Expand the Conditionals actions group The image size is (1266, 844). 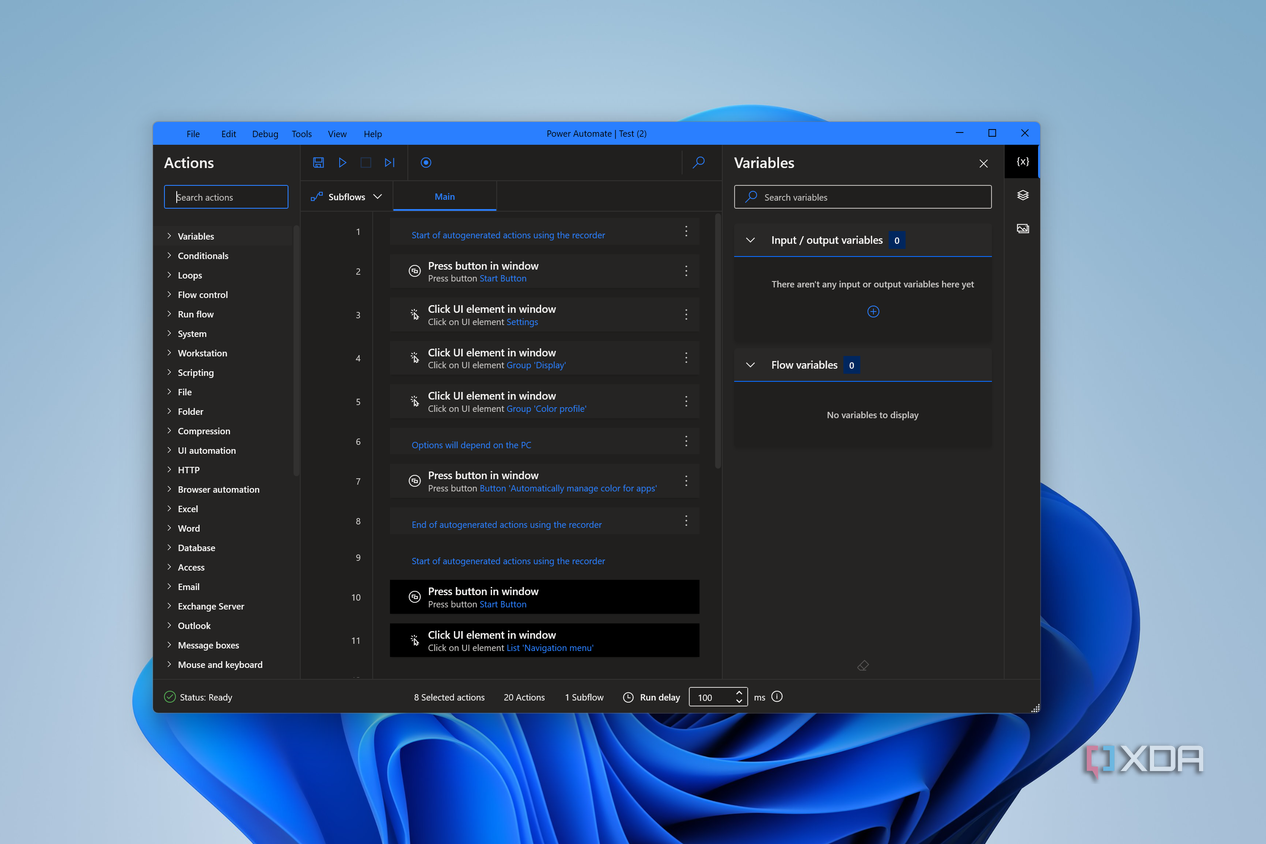tap(169, 256)
